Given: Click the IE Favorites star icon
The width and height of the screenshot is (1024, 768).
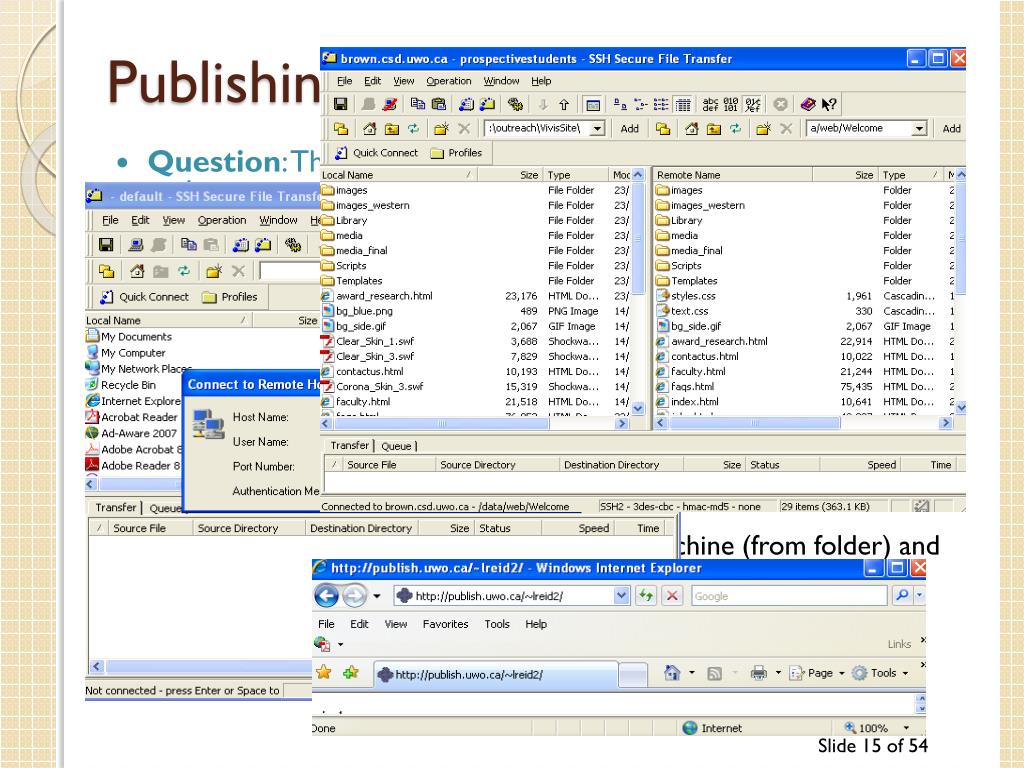Looking at the screenshot, I should tap(324, 672).
